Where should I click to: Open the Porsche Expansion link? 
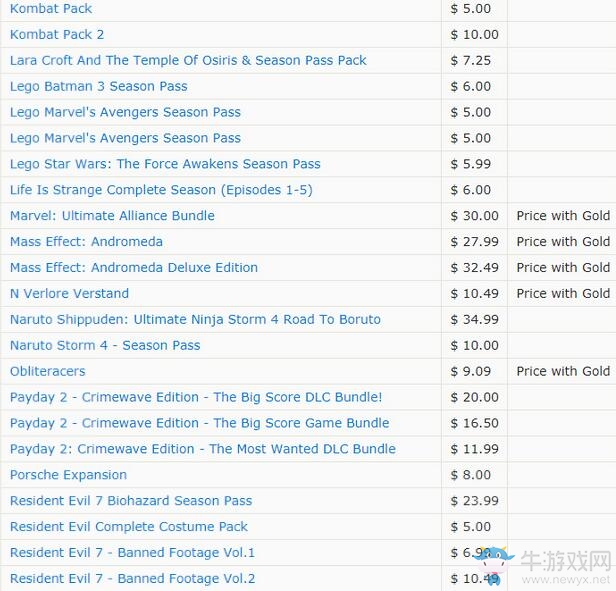68,475
